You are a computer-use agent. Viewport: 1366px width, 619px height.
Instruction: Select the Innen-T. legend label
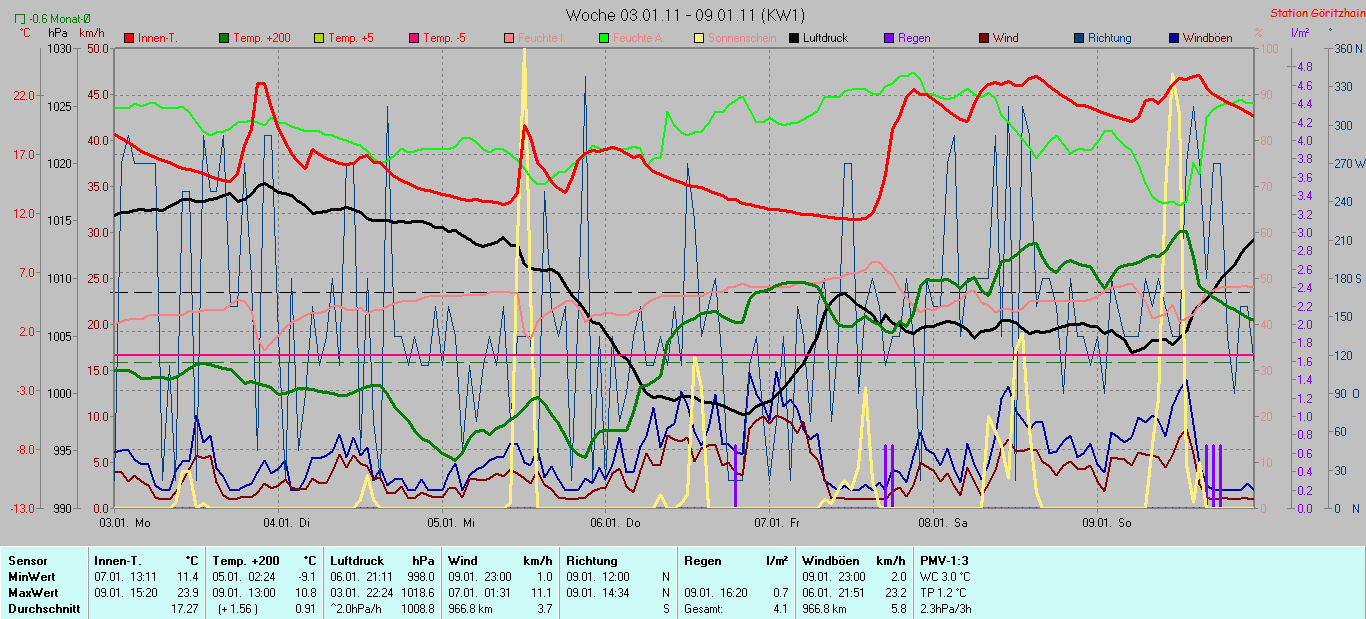tap(158, 38)
